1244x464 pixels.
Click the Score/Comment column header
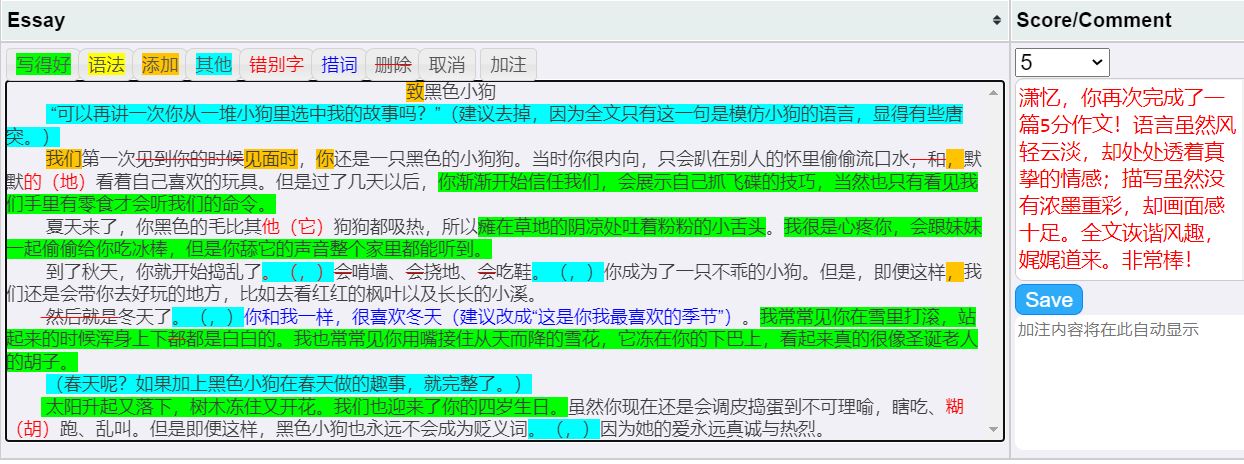(1094, 20)
